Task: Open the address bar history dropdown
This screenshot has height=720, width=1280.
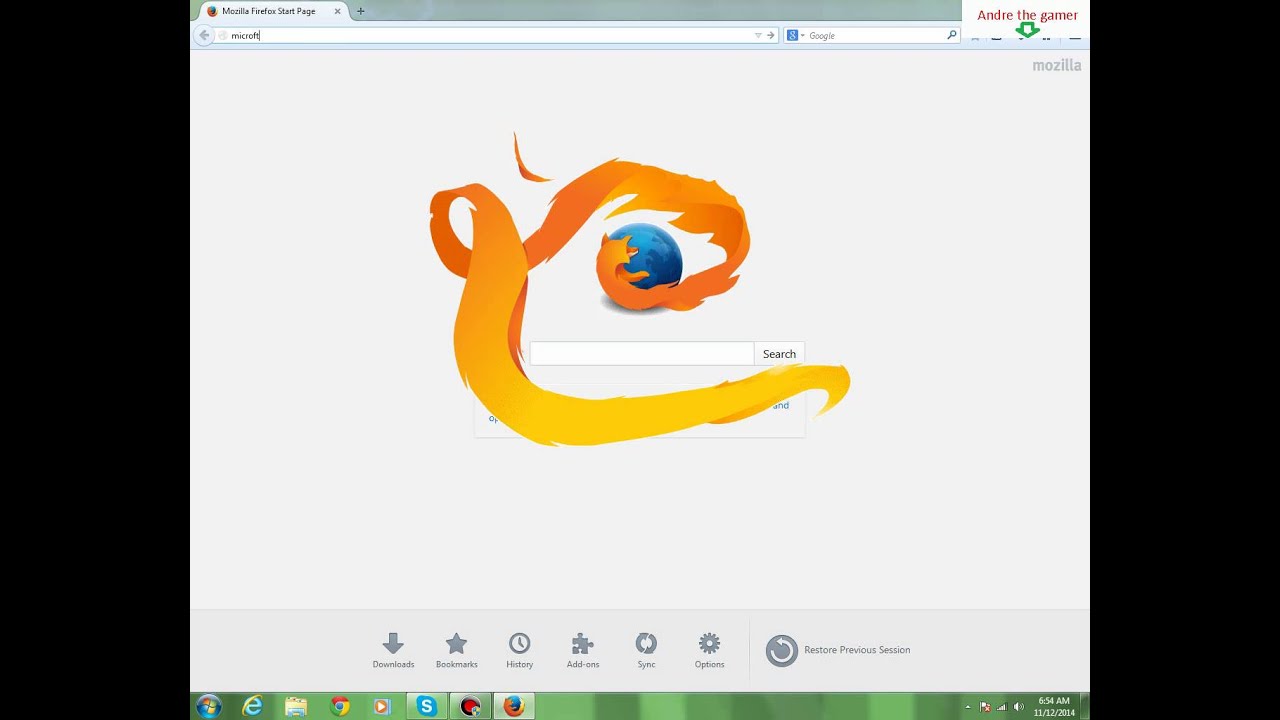Action: (x=758, y=35)
